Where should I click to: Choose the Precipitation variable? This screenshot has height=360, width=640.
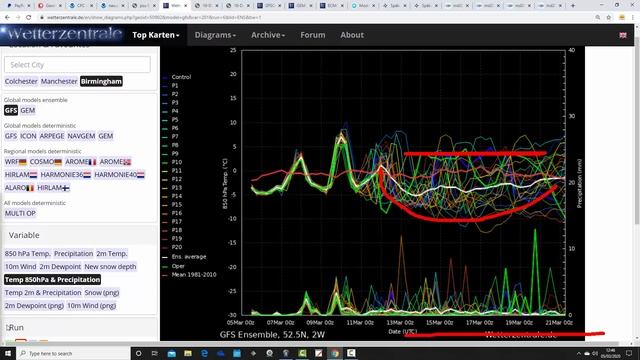[x=73, y=253]
